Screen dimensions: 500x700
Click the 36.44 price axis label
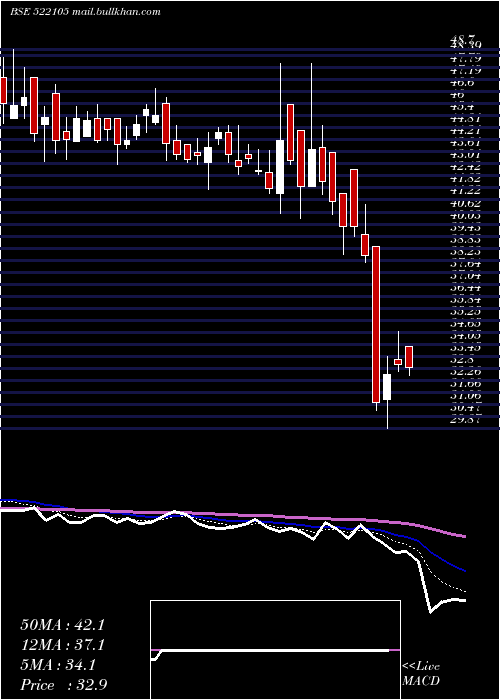click(x=465, y=288)
